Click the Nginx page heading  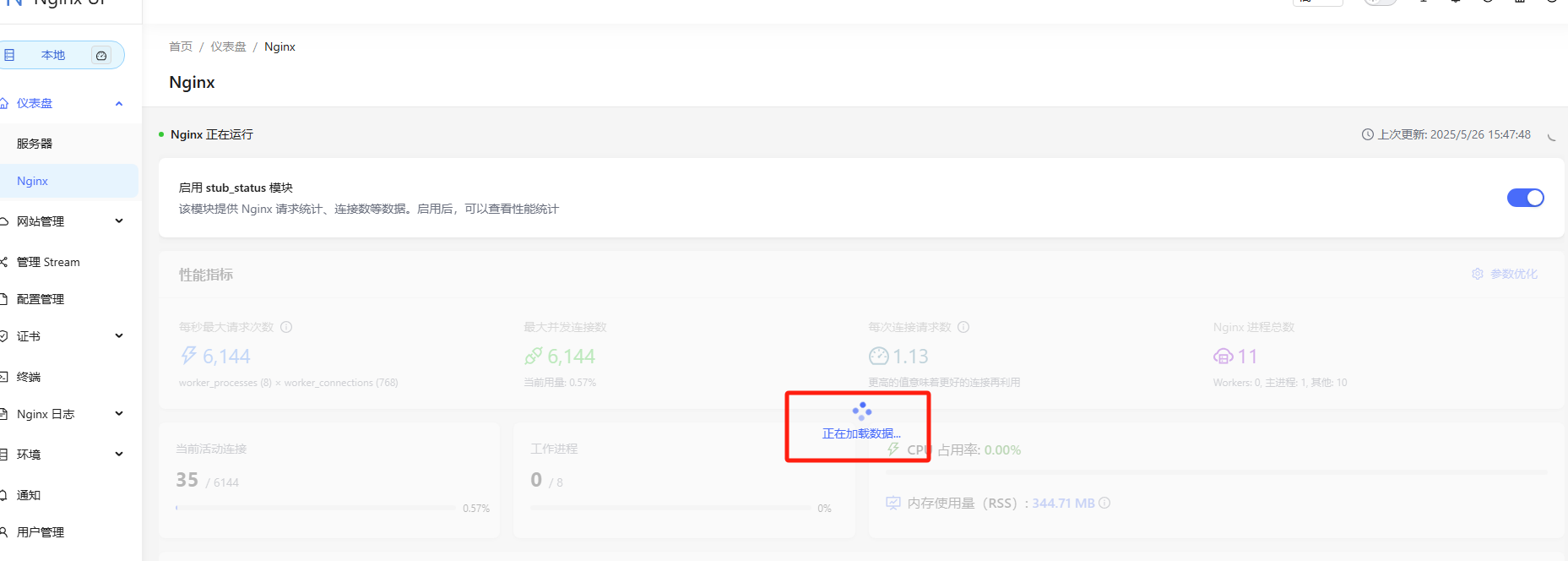coord(192,82)
